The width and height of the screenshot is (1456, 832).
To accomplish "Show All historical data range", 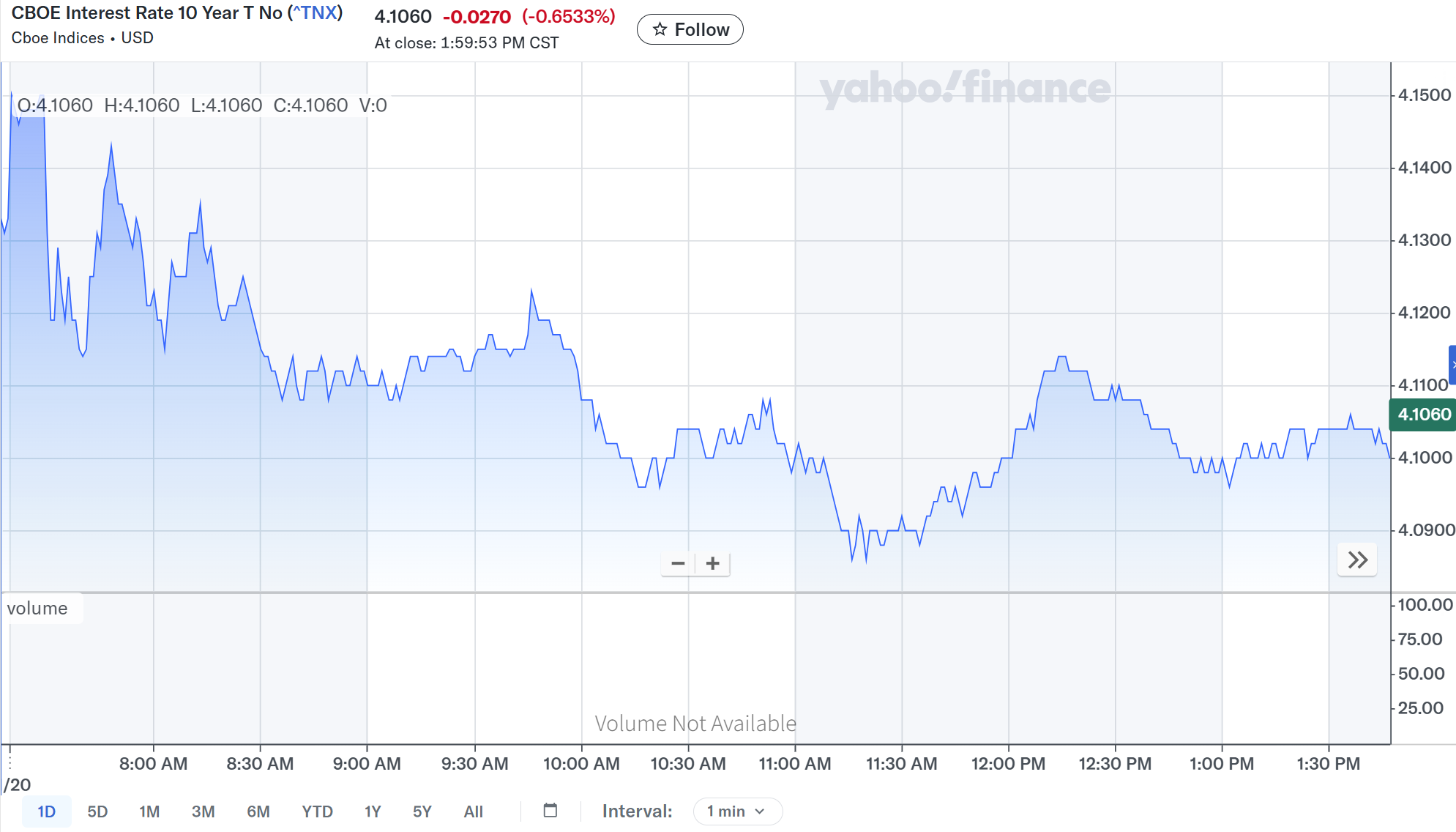I will pyautogui.click(x=473, y=811).
